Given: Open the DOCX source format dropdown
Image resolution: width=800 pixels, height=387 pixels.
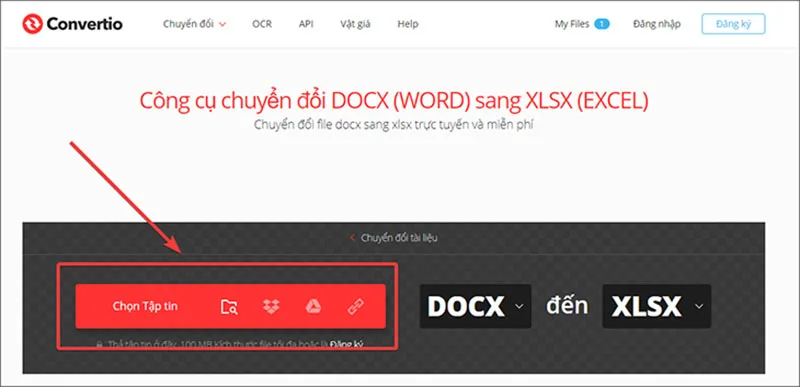Looking at the screenshot, I should pyautogui.click(x=476, y=306).
